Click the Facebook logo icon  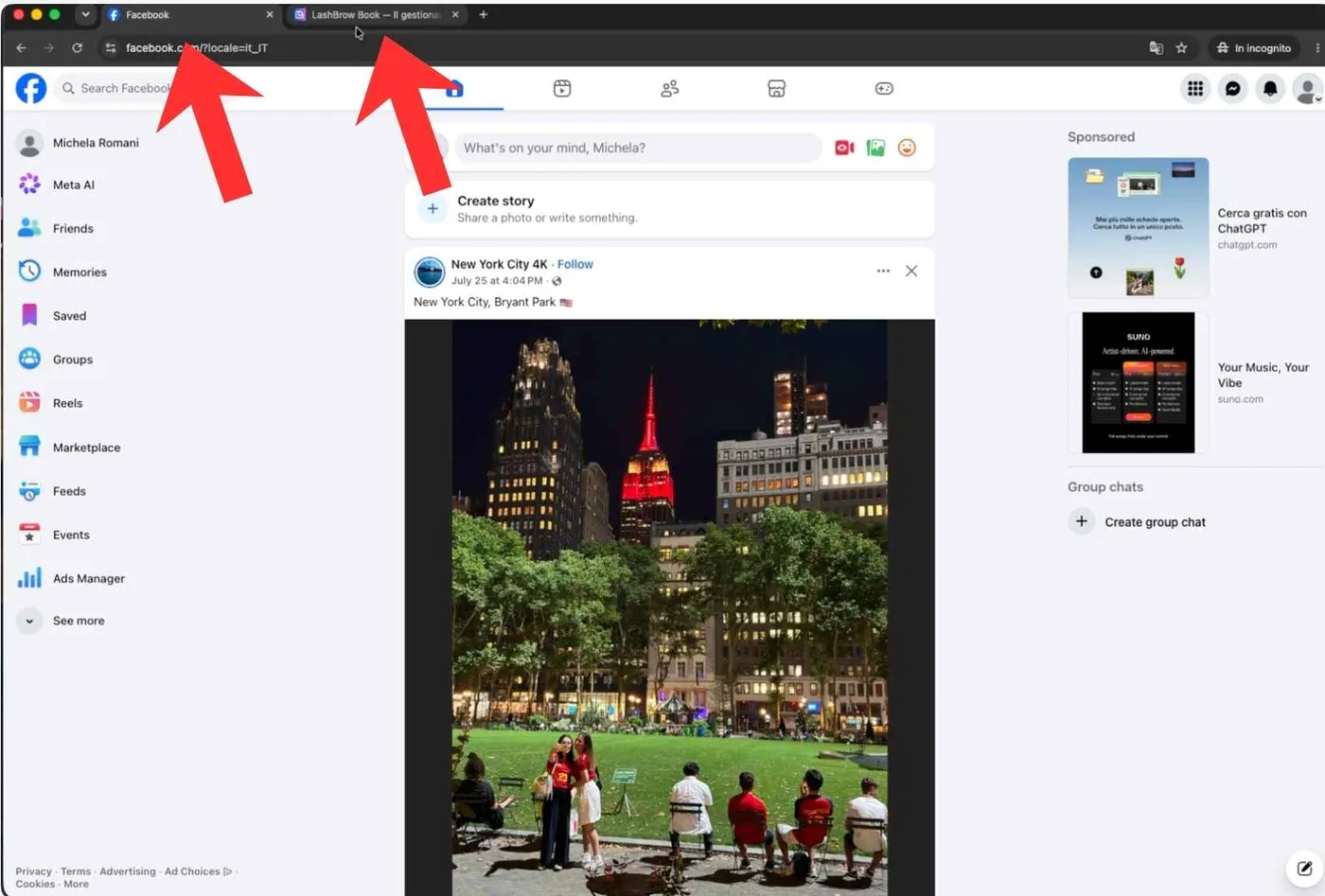[x=31, y=88]
